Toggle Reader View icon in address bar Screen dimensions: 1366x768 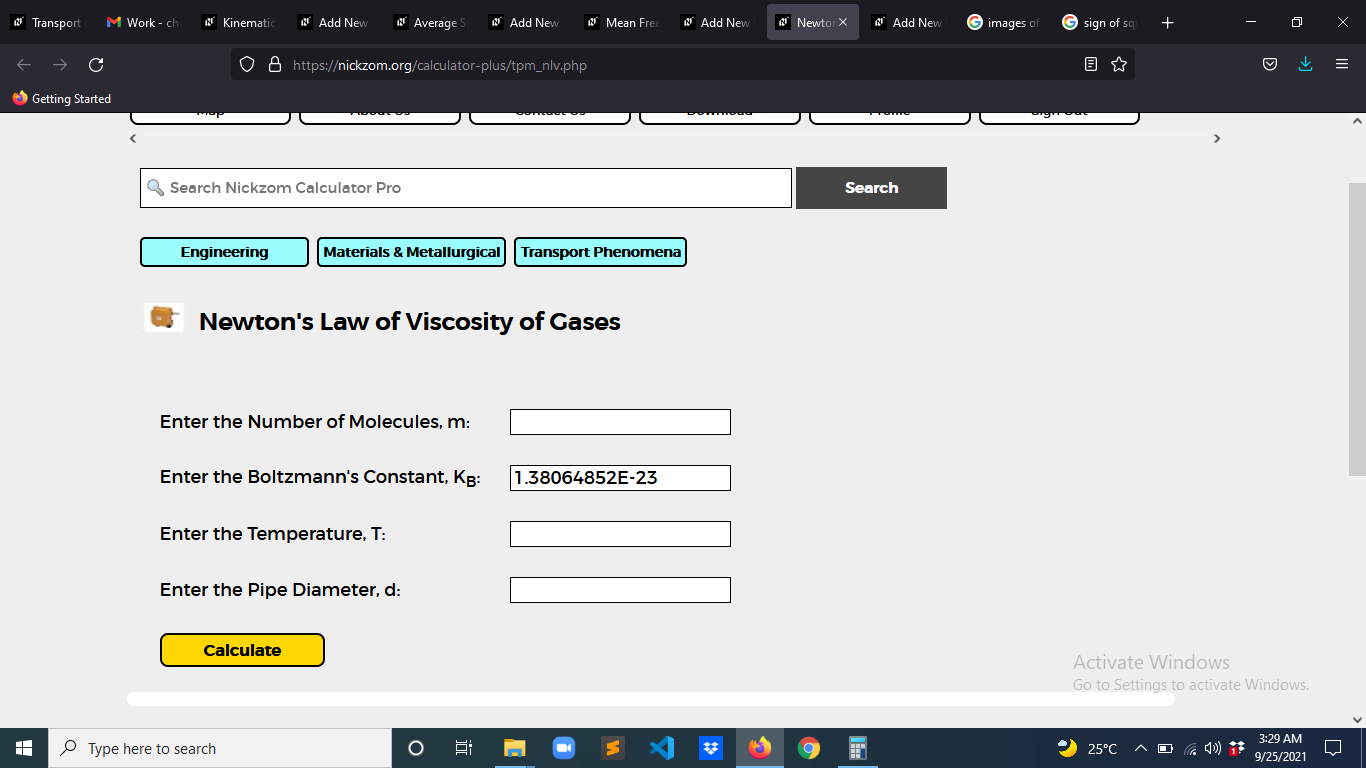tap(1091, 65)
